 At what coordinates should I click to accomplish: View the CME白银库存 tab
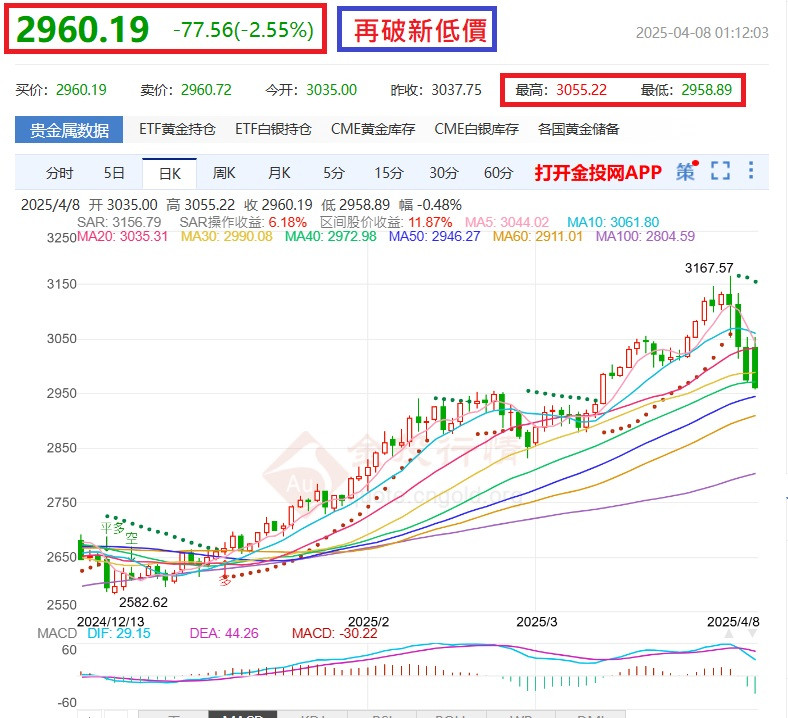tap(476, 129)
